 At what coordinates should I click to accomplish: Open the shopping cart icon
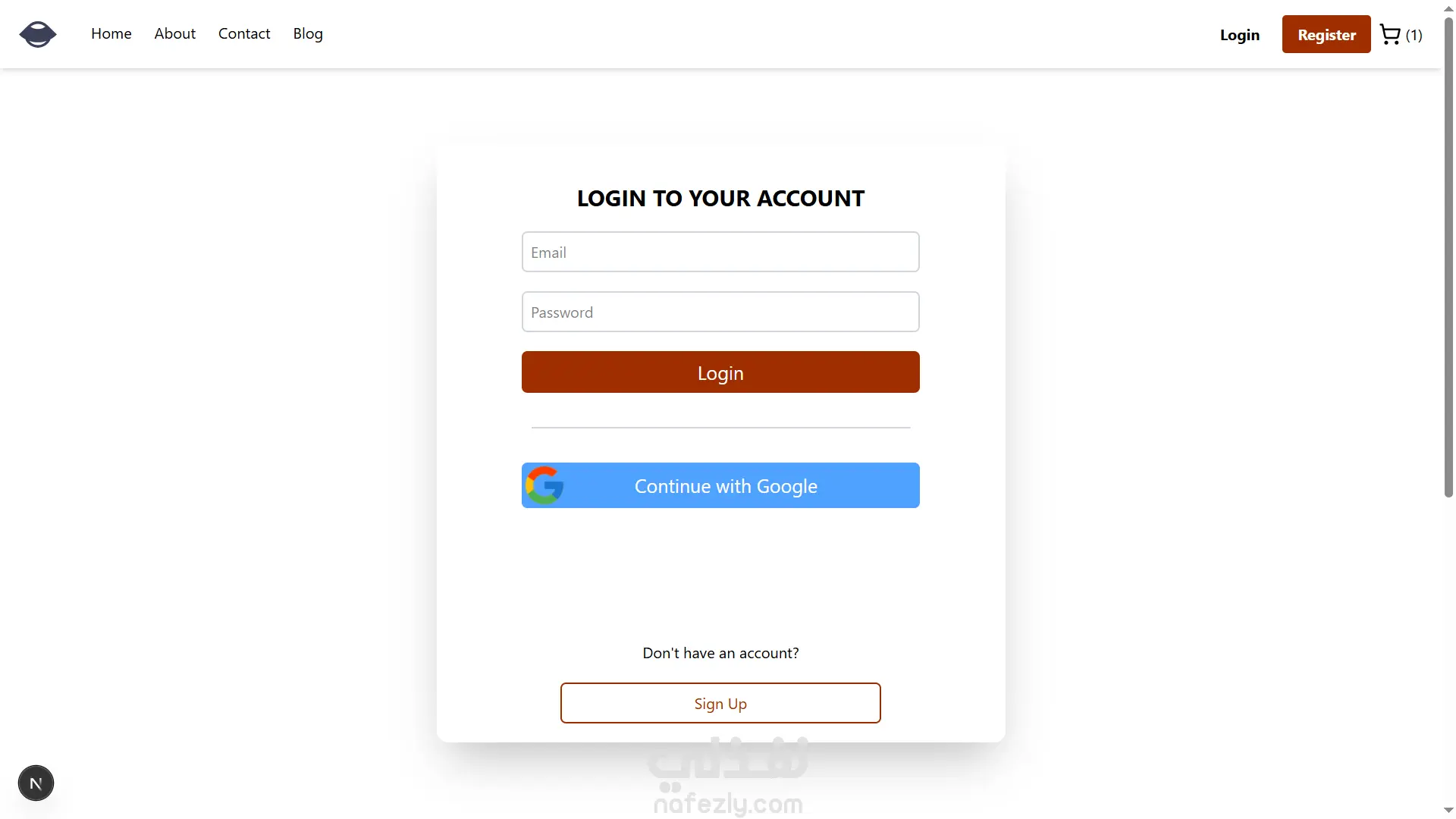click(x=1389, y=35)
